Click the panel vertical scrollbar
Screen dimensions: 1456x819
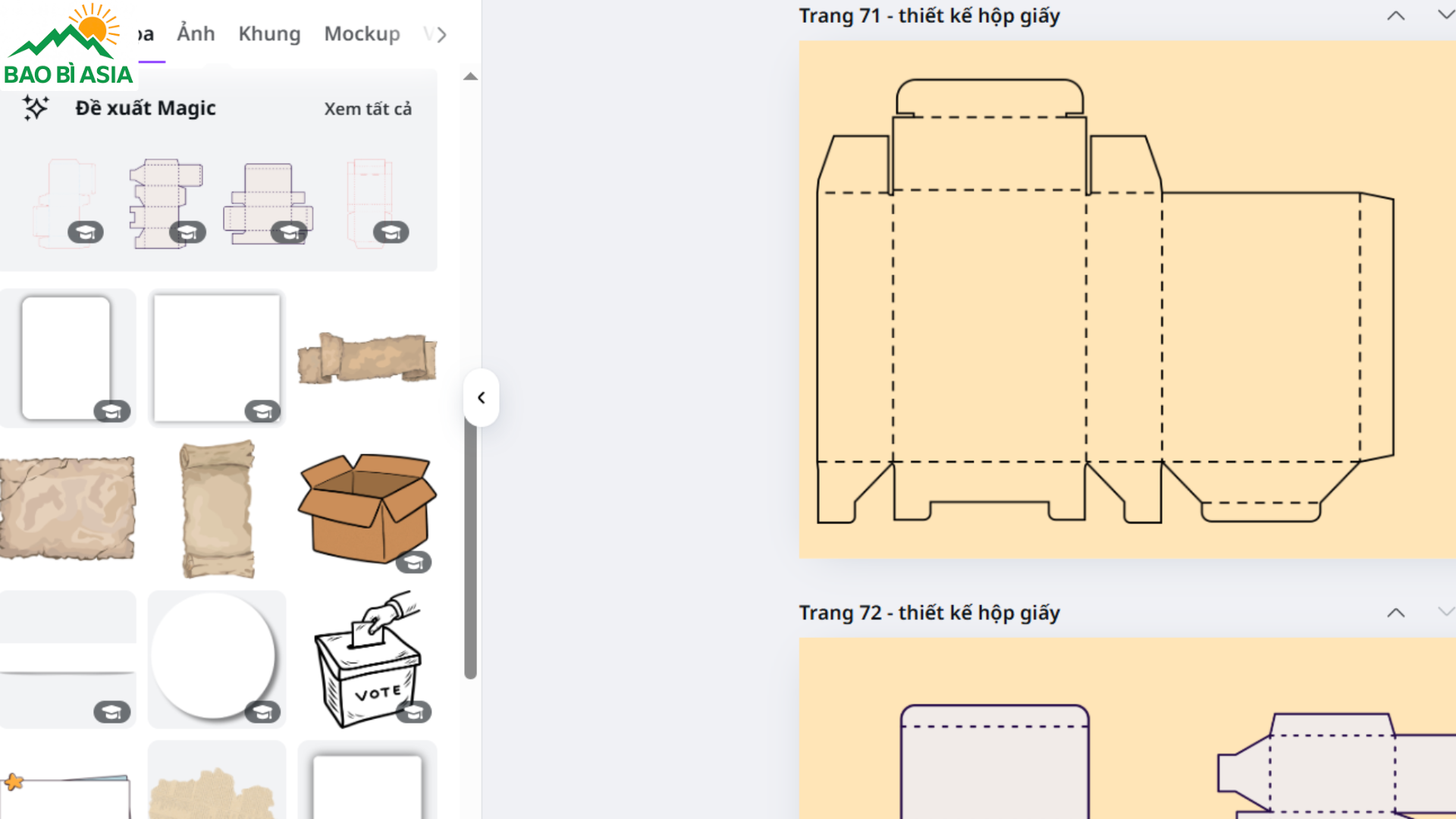(470, 546)
